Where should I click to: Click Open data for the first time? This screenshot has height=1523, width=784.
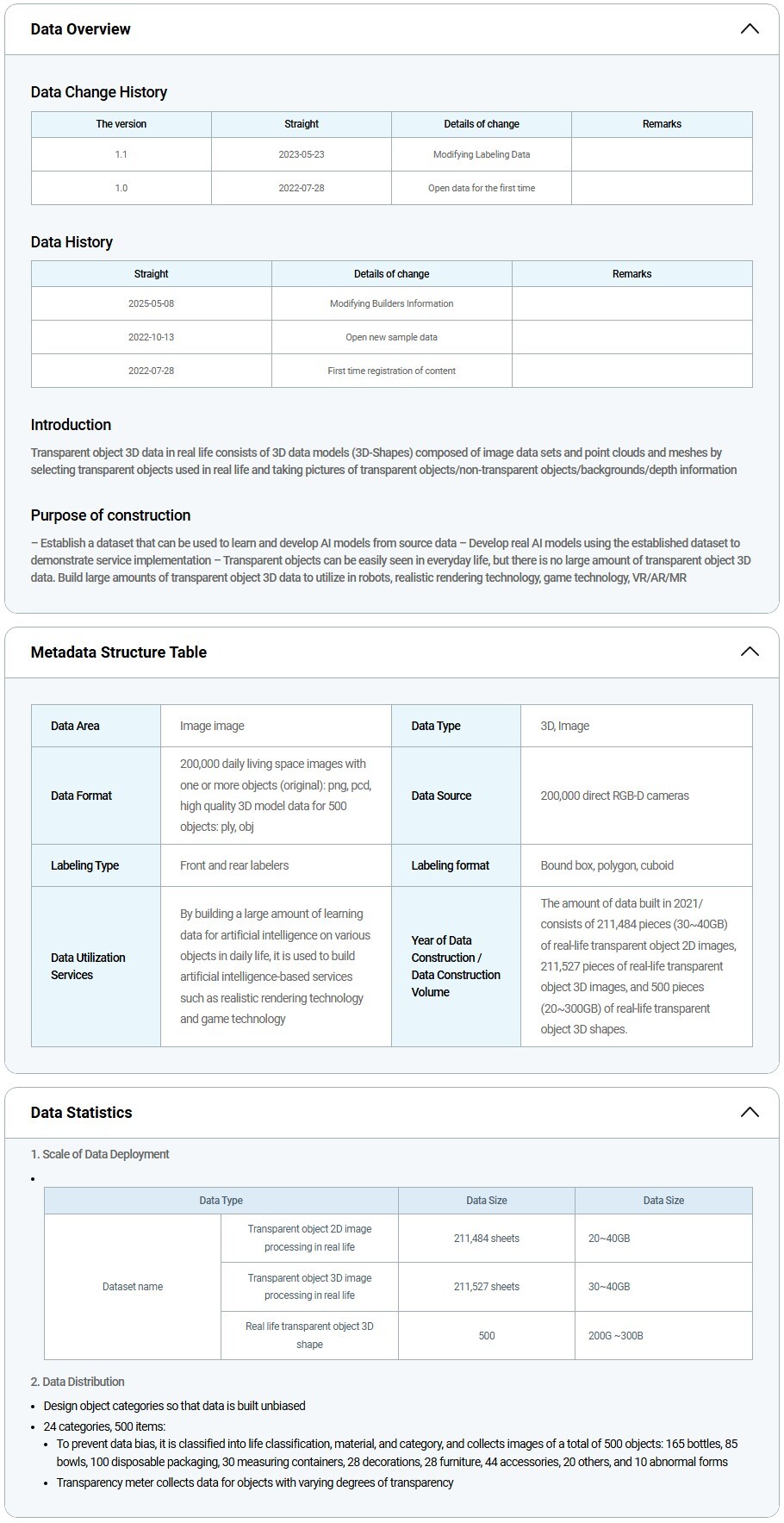[482, 188]
